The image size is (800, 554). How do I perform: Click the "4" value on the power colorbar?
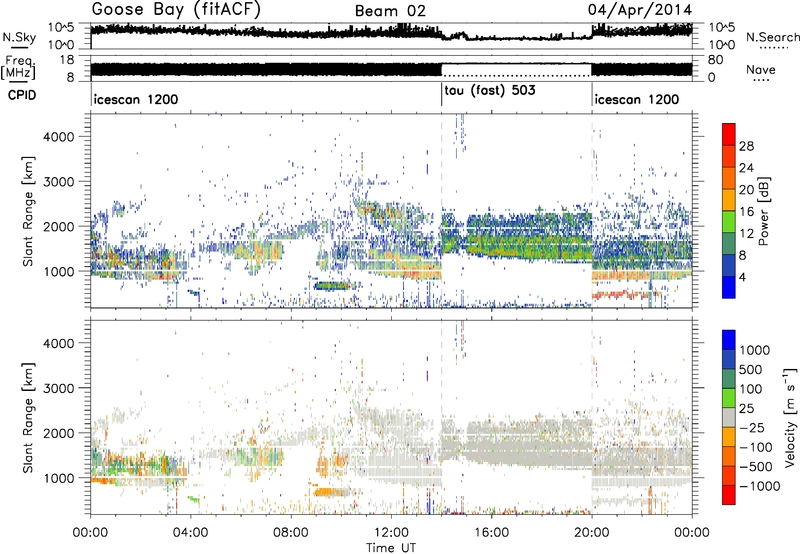point(742,277)
